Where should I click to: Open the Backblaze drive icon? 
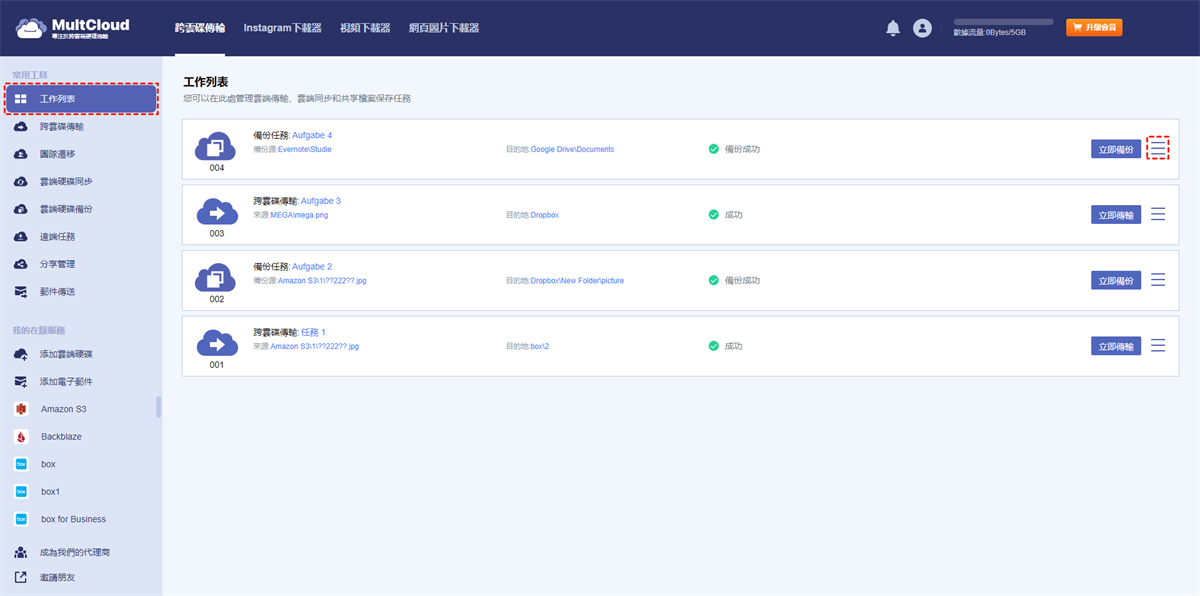(21, 437)
